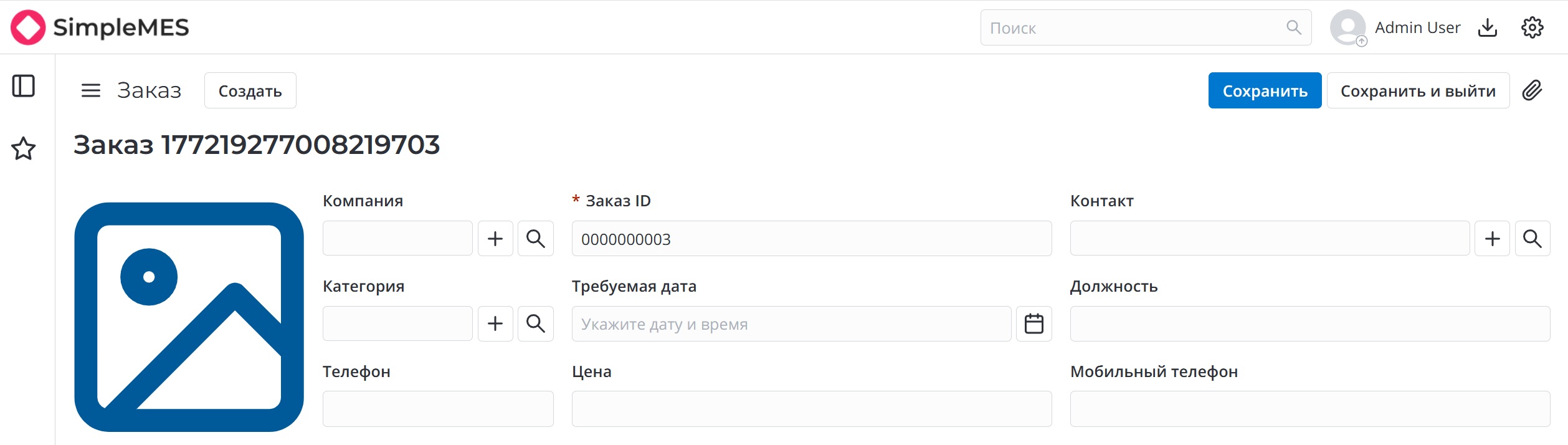Toggle the sidebar panel icon
1568x445 pixels.
pos(24,87)
